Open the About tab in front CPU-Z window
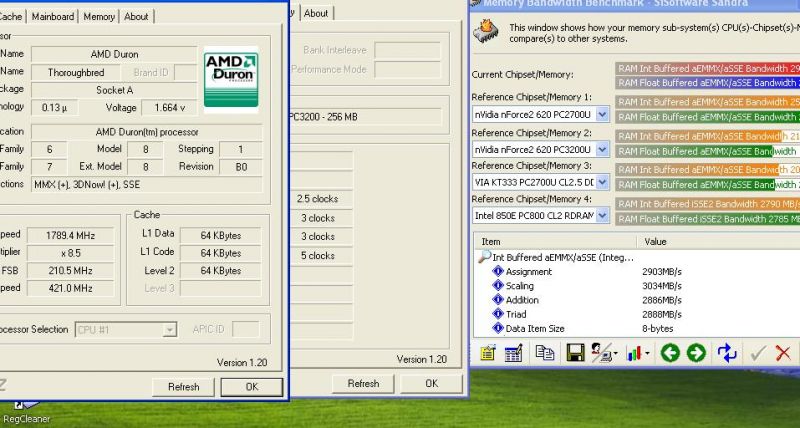 point(136,16)
